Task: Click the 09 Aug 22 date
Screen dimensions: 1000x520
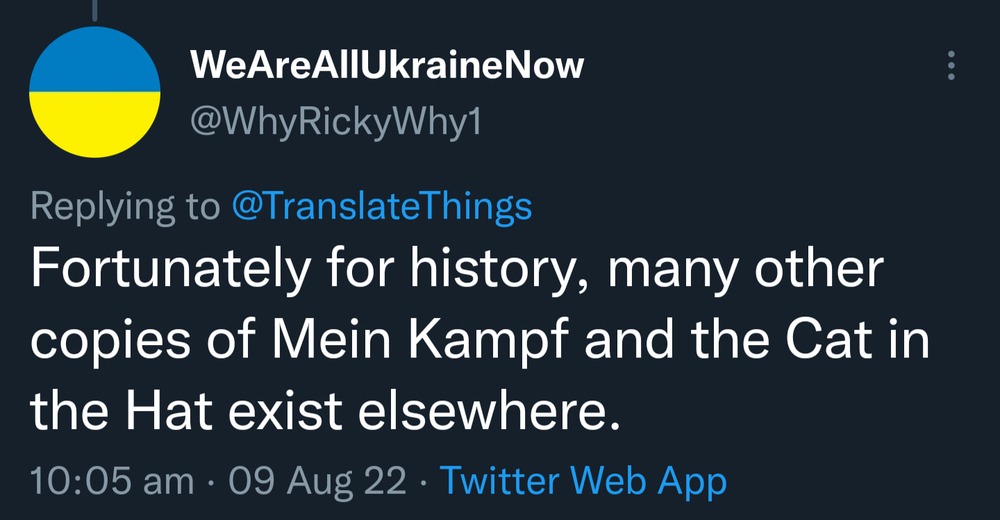Action: point(318,482)
